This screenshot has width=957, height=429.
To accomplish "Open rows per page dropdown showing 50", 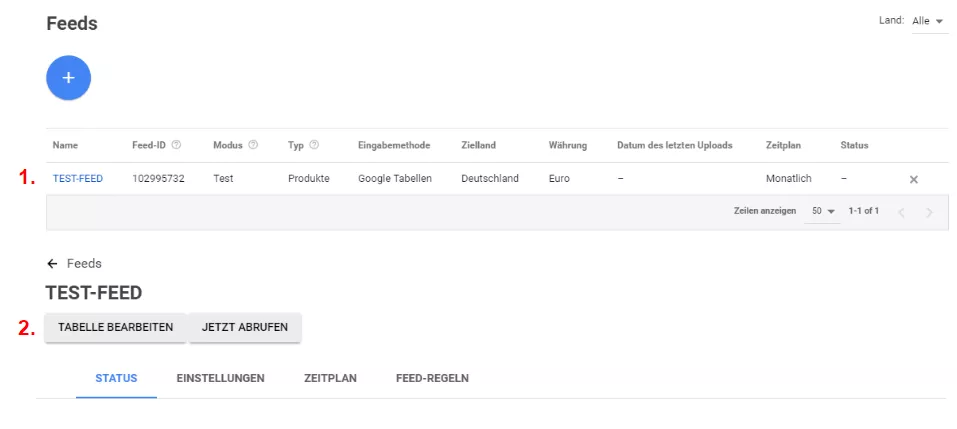I will coord(822,211).
